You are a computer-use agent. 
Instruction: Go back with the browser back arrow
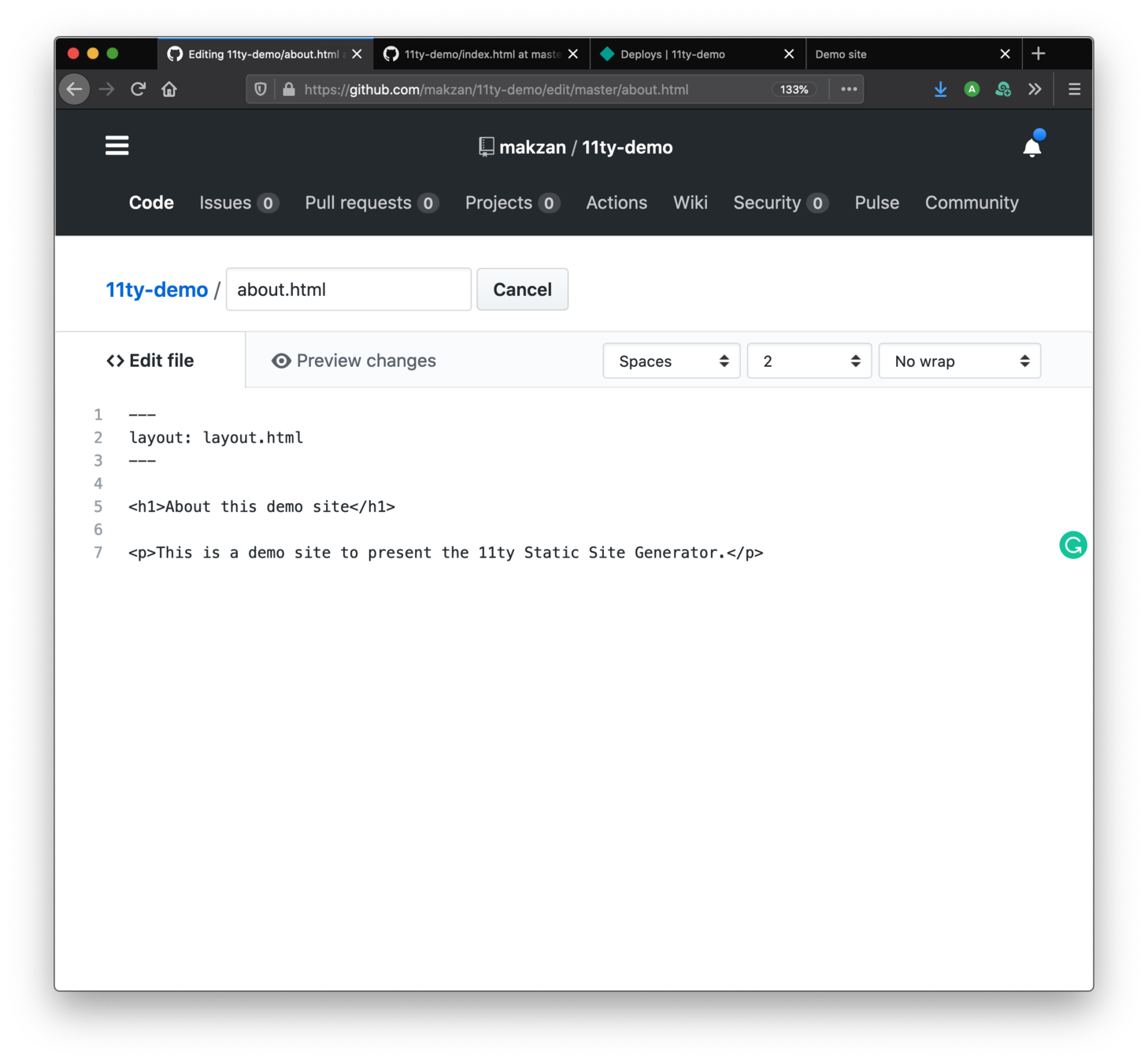pyautogui.click(x=75, y=89)
